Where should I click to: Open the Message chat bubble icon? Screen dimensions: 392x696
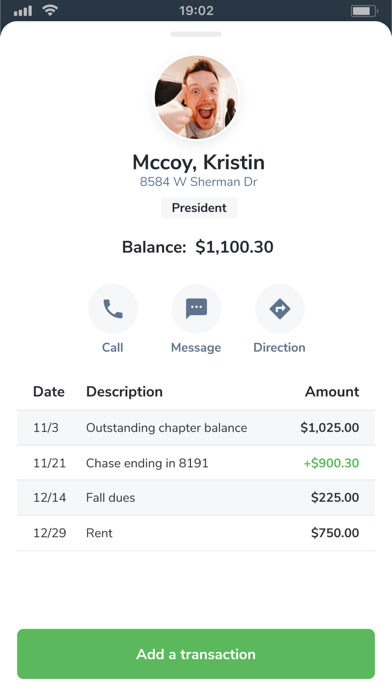[196, 309]
